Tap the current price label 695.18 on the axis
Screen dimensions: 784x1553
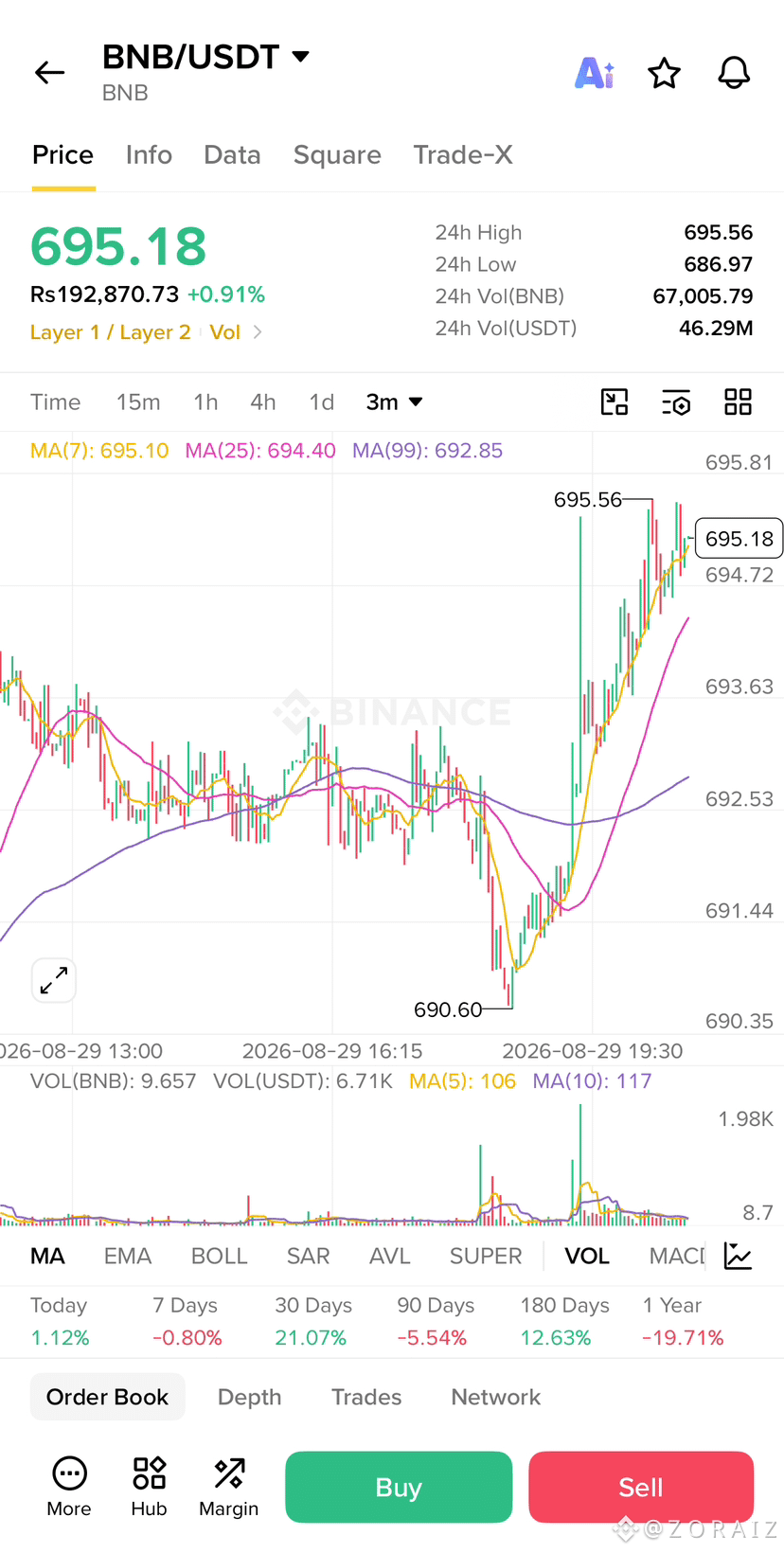coord(739,539)
